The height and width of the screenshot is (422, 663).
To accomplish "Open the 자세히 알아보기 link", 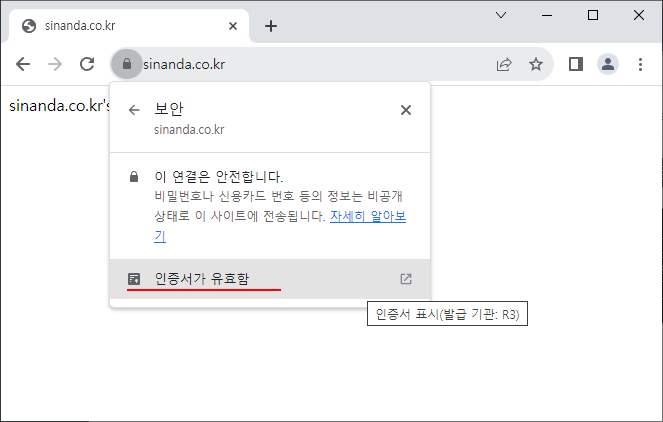I will [x=368, y=216].
